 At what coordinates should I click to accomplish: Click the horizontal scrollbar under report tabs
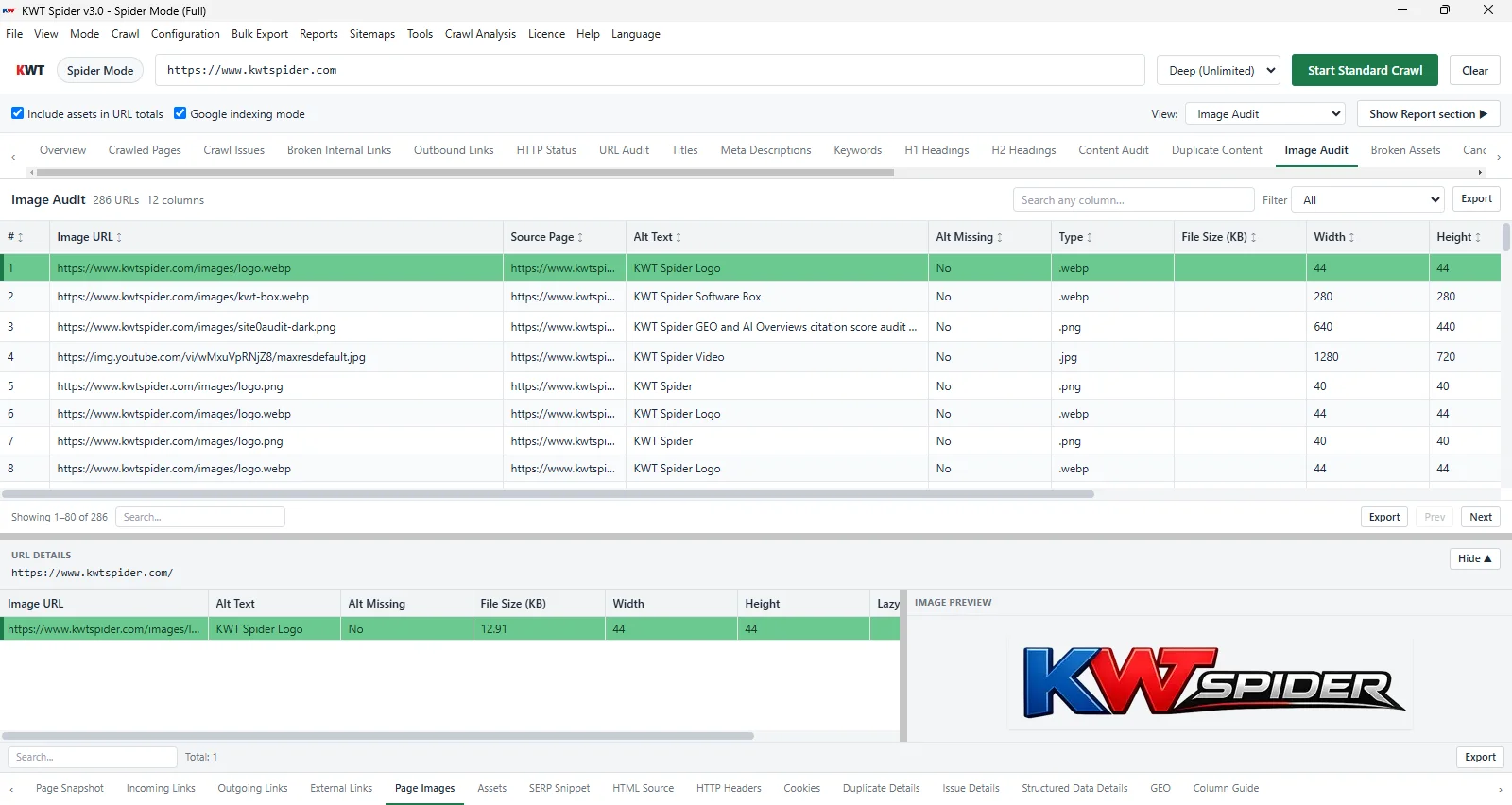[465, 173]
